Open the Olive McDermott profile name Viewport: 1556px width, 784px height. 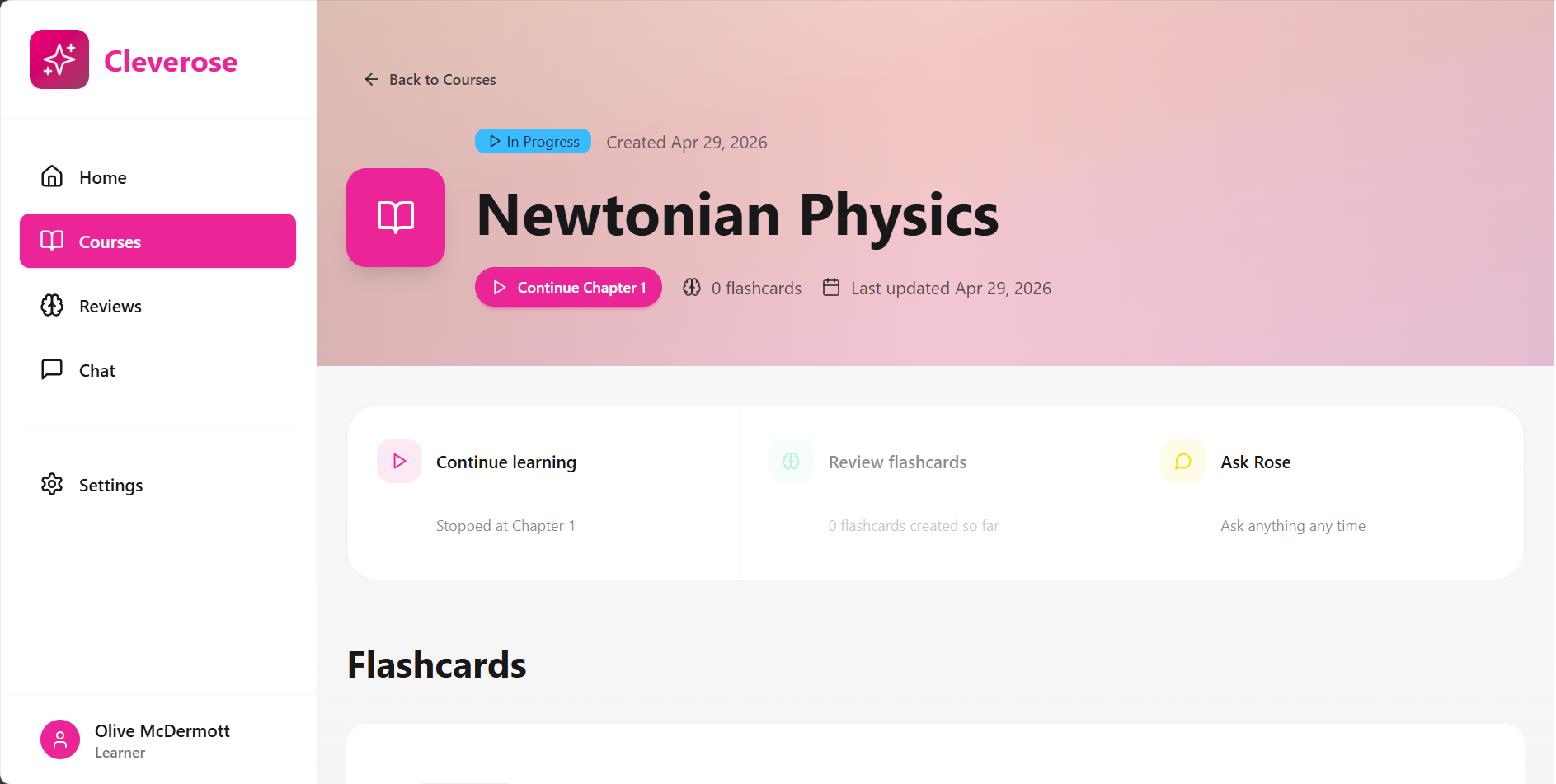162,730
